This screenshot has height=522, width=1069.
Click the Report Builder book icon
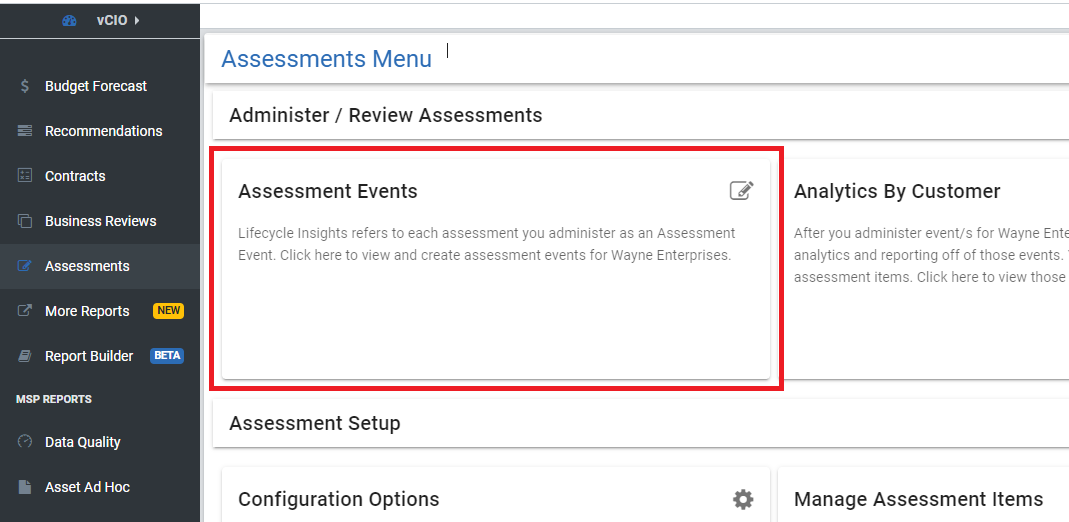[x=25, y=356]
